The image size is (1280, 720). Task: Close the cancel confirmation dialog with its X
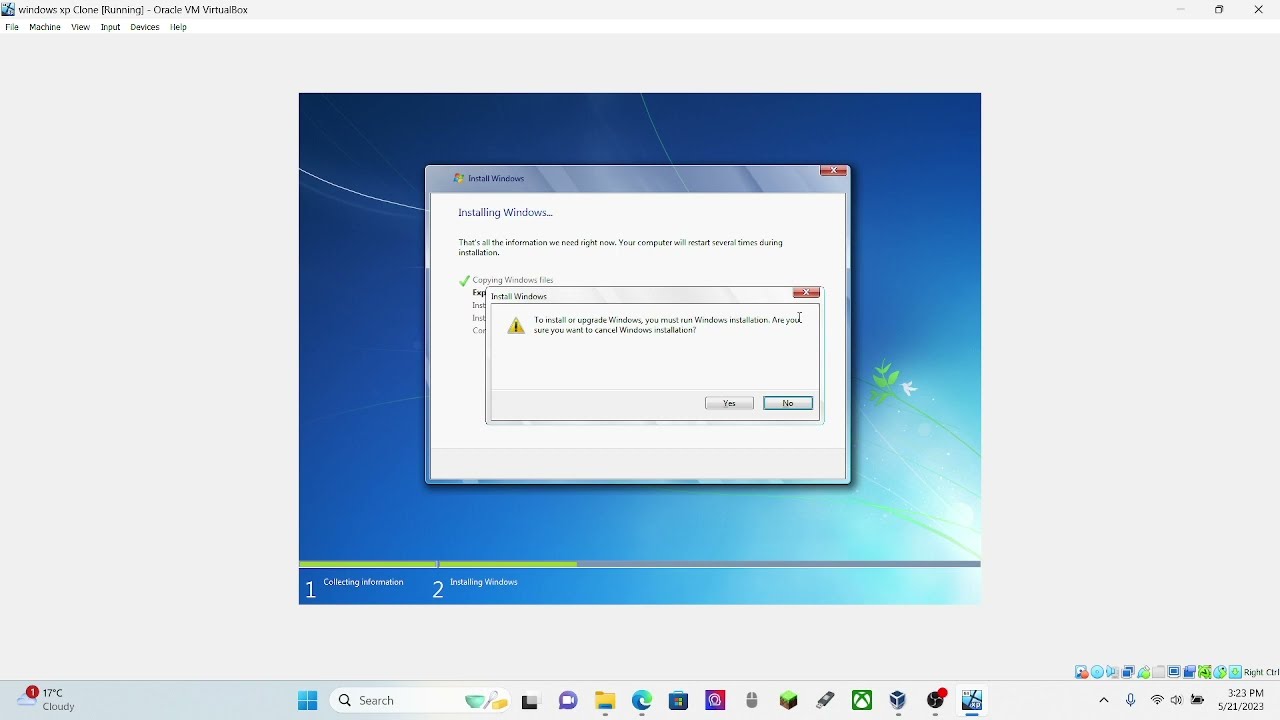pos(807,293)
